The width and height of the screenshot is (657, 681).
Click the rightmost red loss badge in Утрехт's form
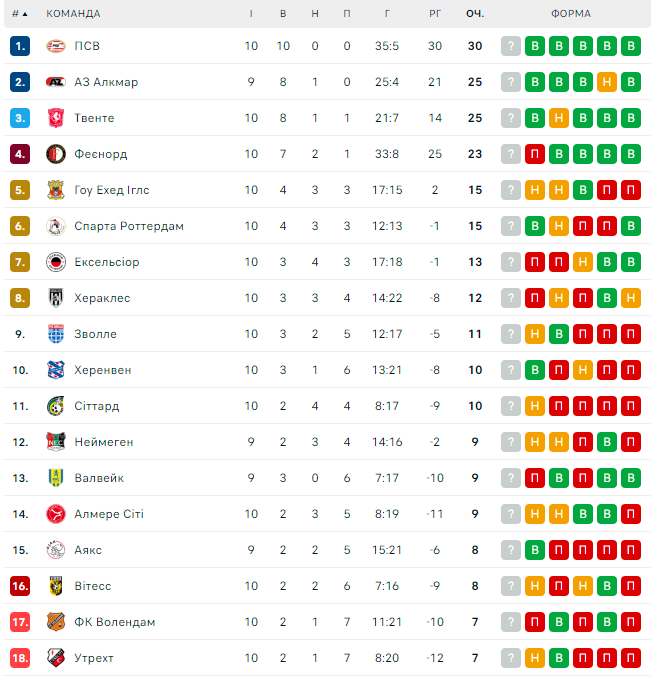[x=630, y=658]
